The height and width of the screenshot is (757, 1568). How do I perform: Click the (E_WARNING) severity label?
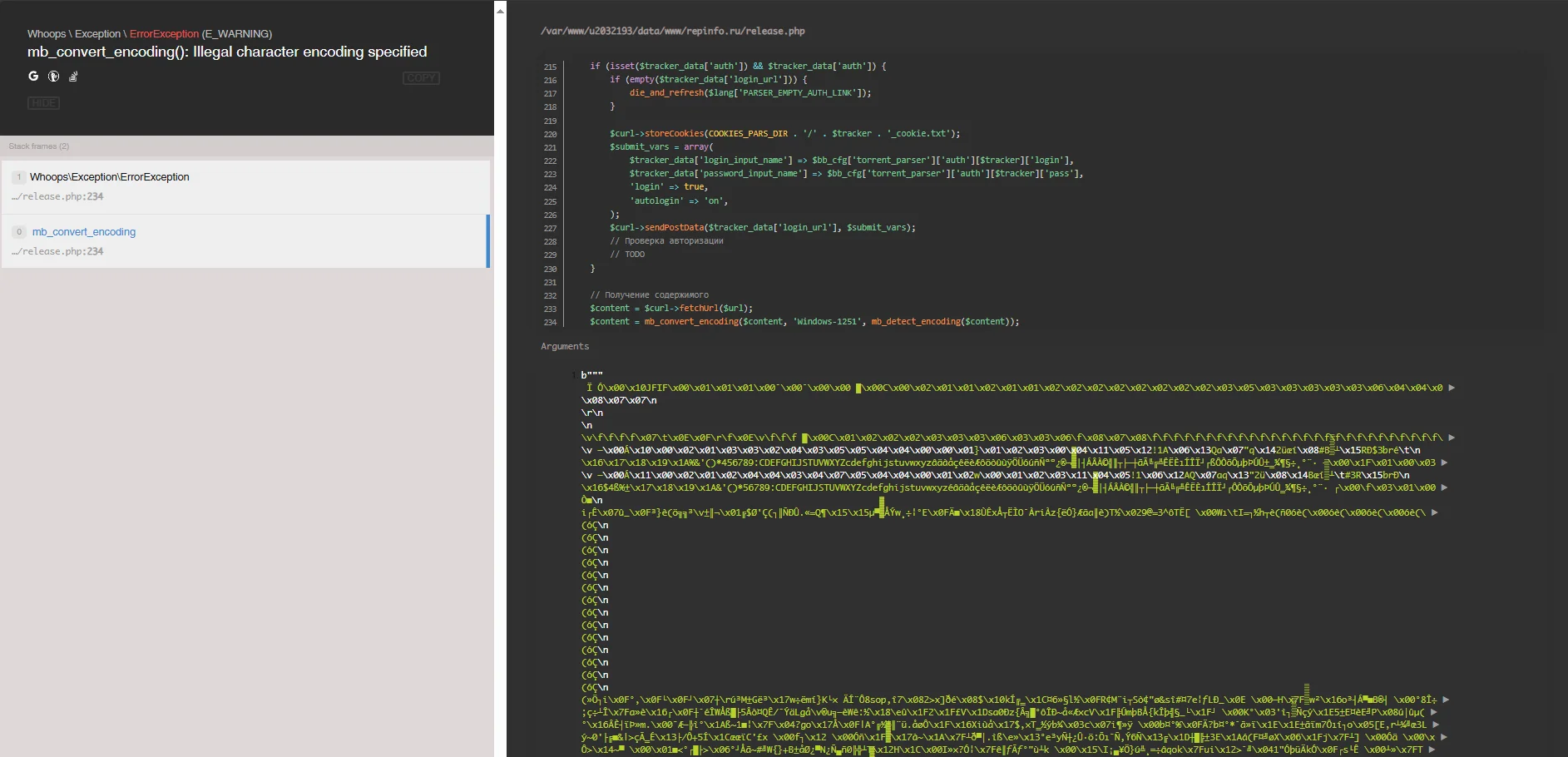pos(237,34)
